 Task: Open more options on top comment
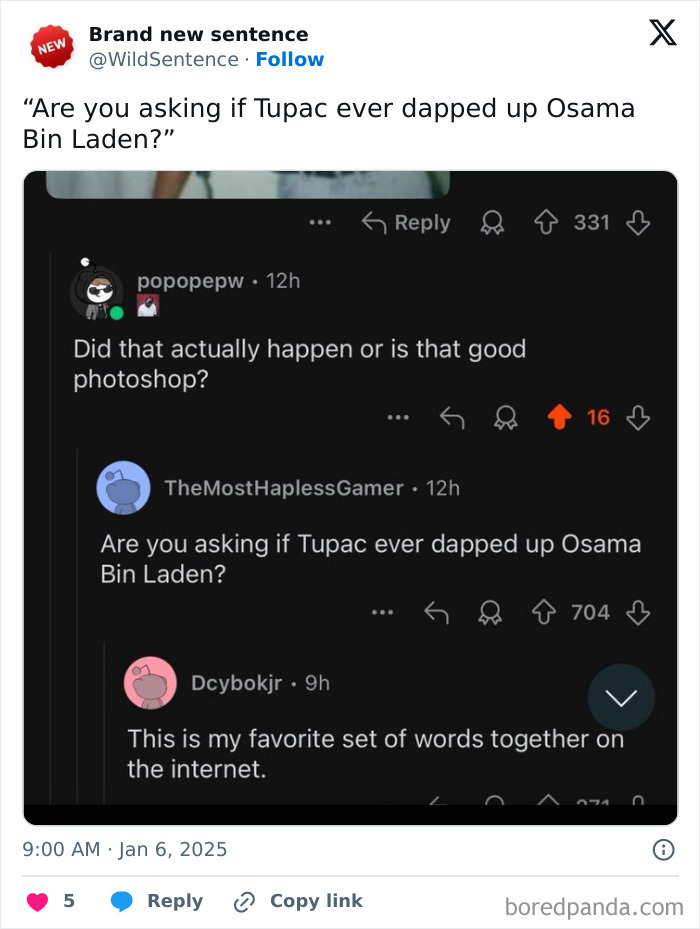320,223
